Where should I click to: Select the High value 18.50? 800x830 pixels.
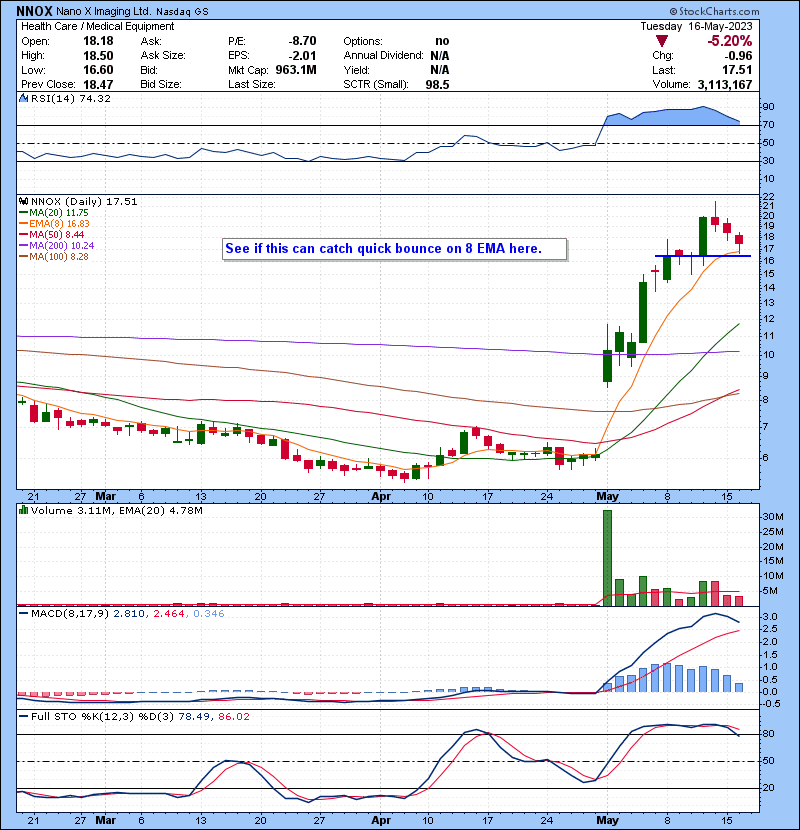point(98,56)
